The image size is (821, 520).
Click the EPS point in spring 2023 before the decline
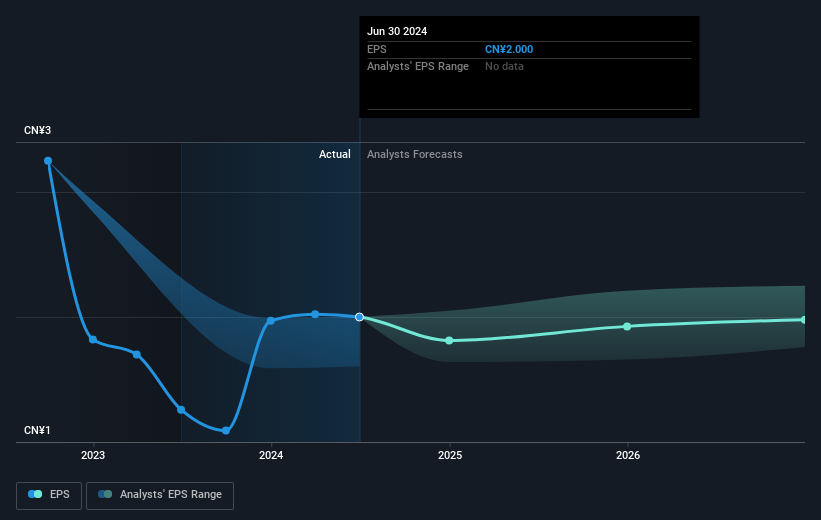(x=137, y=355)
